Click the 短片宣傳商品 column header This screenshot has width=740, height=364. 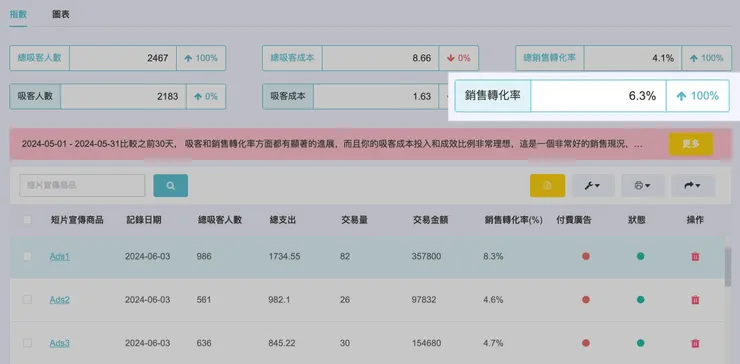[77, 220]
